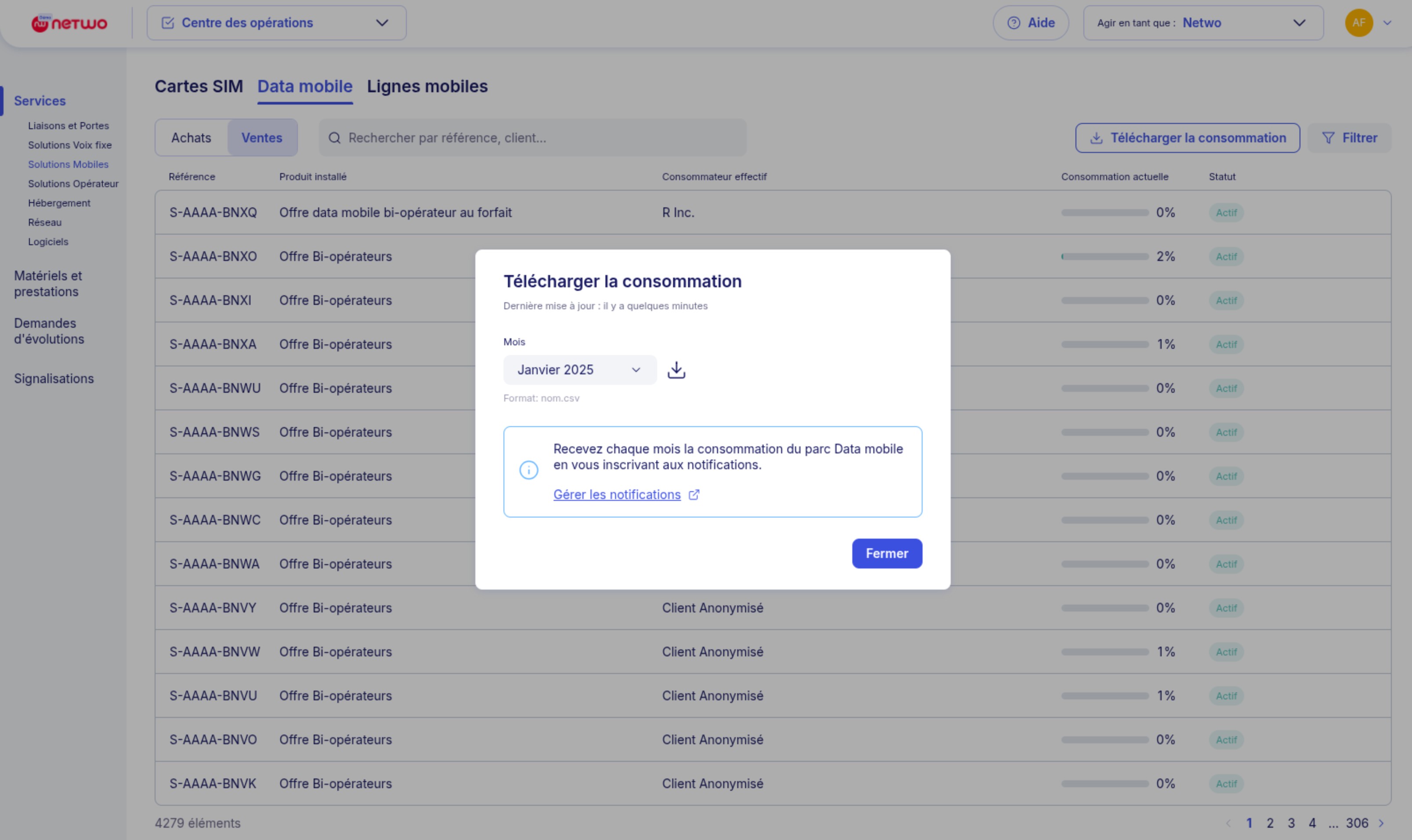The width and height of the screenshot is (1412, 840).
Task: Open the Janvier 2025 month dropdown
Action: (579, 369)
